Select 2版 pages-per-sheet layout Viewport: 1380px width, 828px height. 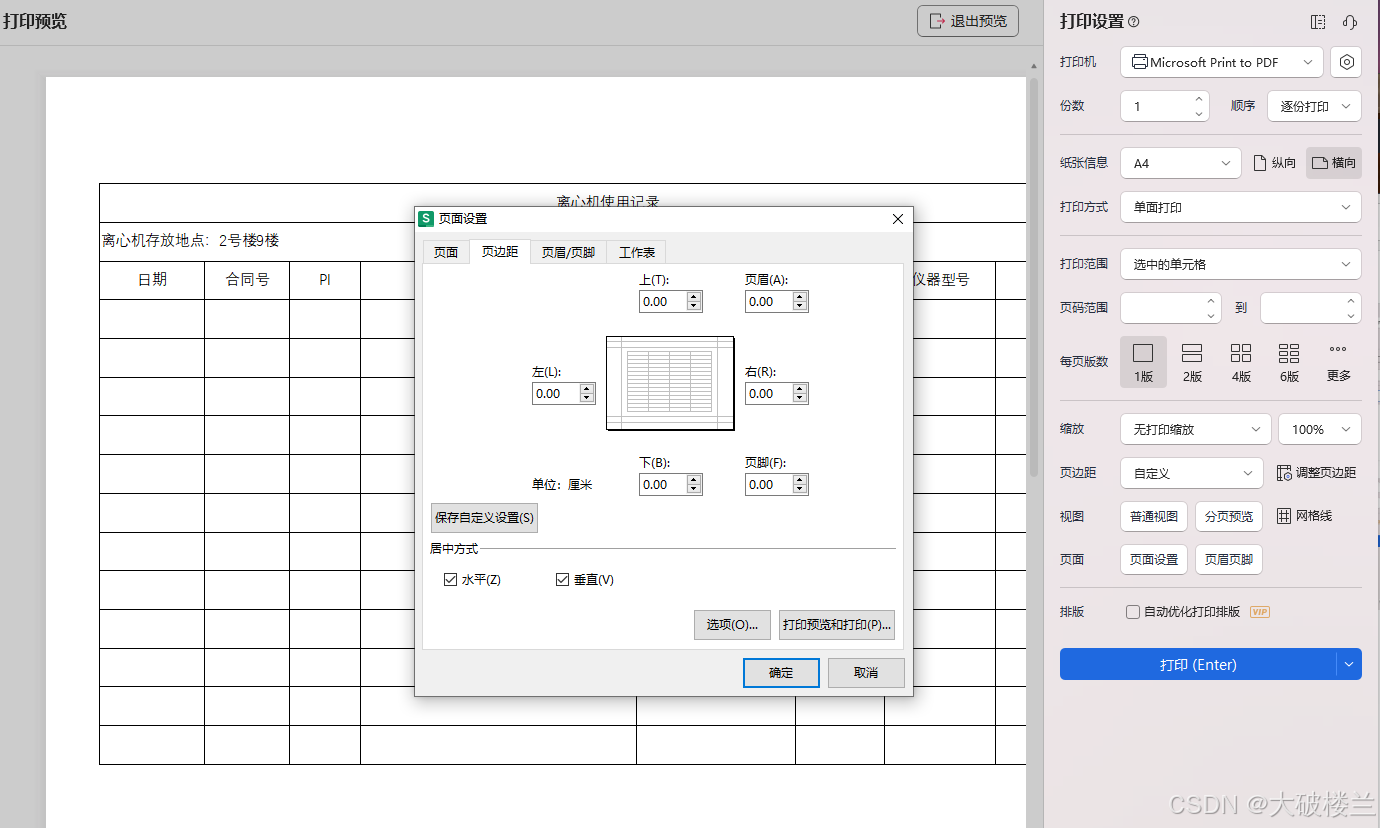click(1192, 362)
